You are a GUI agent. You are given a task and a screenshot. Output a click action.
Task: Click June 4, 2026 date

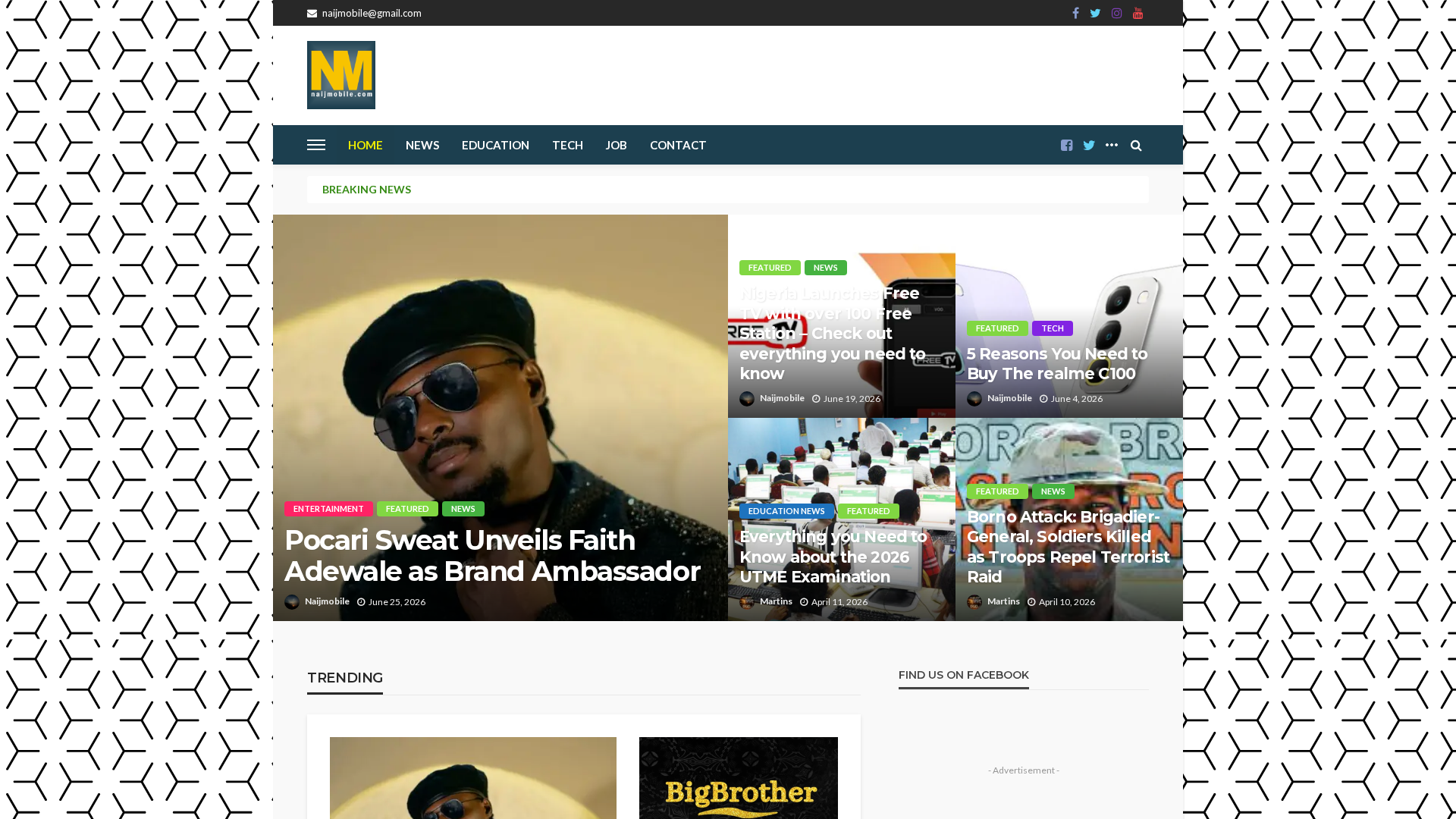coord(1077,399)
